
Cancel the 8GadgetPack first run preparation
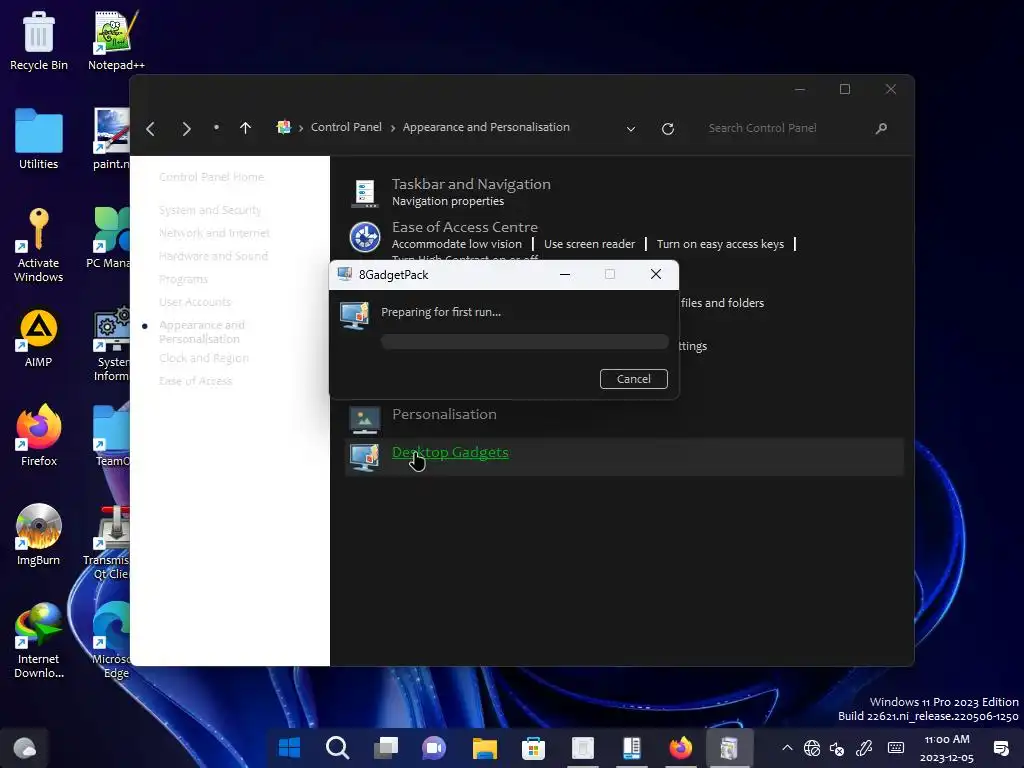(x=633, y=379)
